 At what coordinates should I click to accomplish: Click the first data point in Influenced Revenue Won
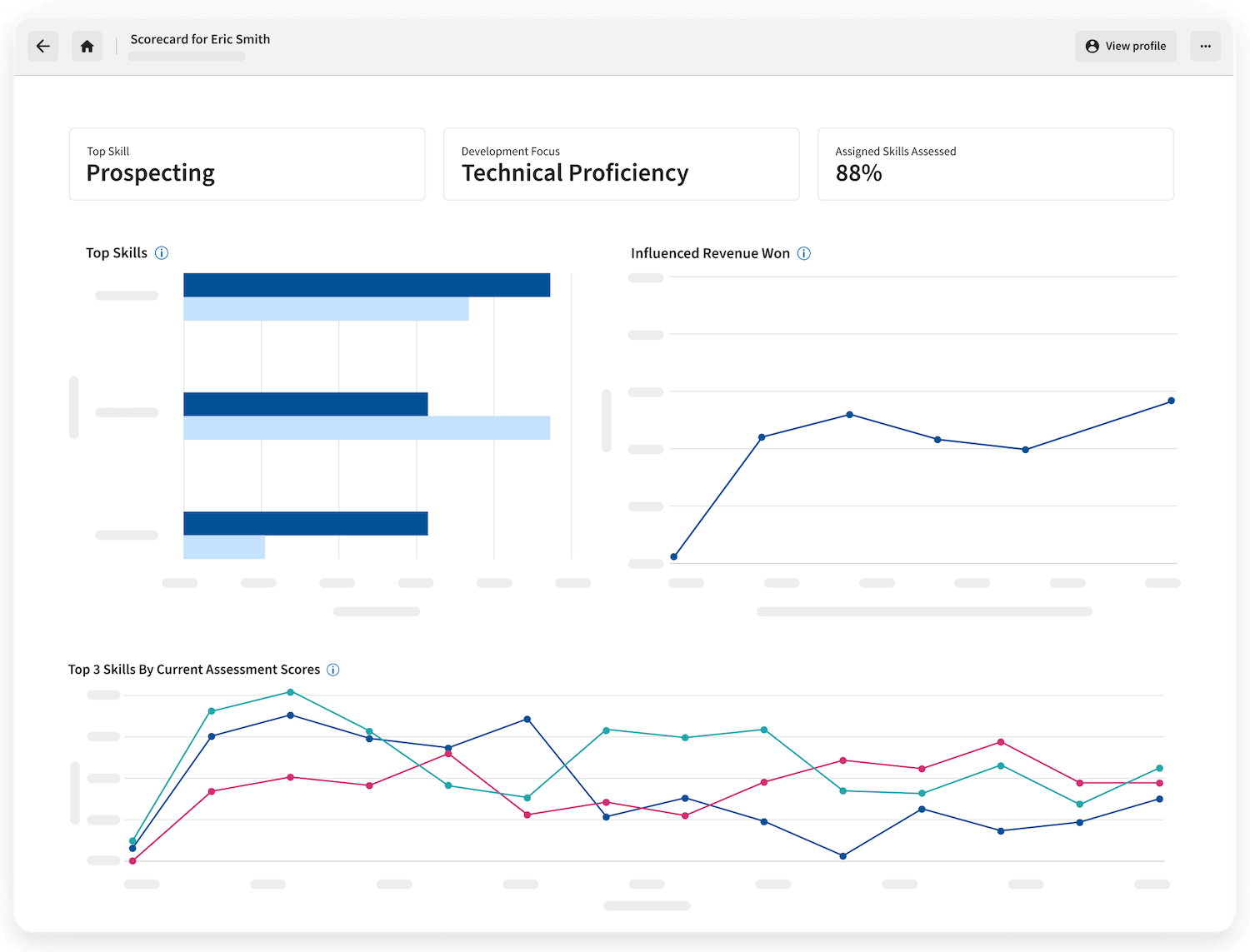click(674, 556)
